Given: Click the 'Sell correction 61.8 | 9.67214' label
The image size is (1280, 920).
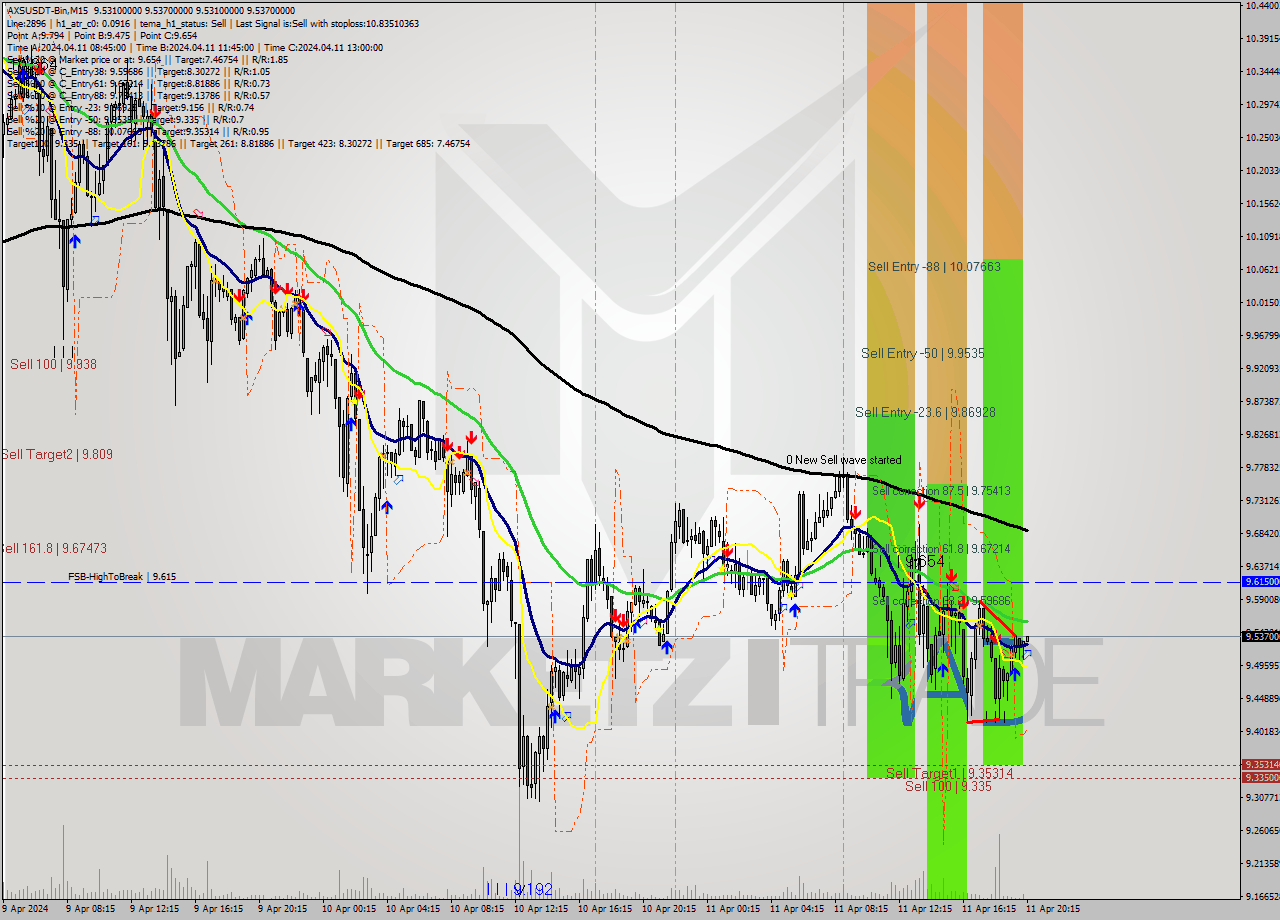Looking at the screenshot, I should 941,549.
